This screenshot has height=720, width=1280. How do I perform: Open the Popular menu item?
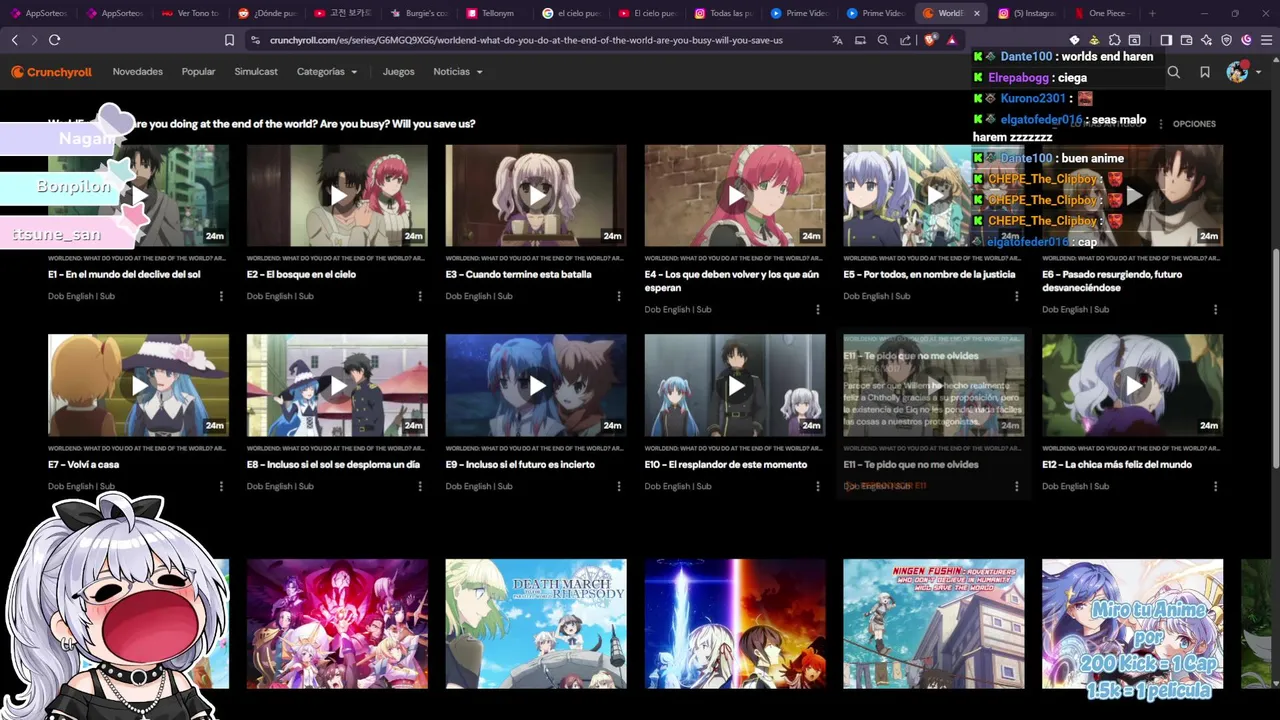click(x=198, y=72)
